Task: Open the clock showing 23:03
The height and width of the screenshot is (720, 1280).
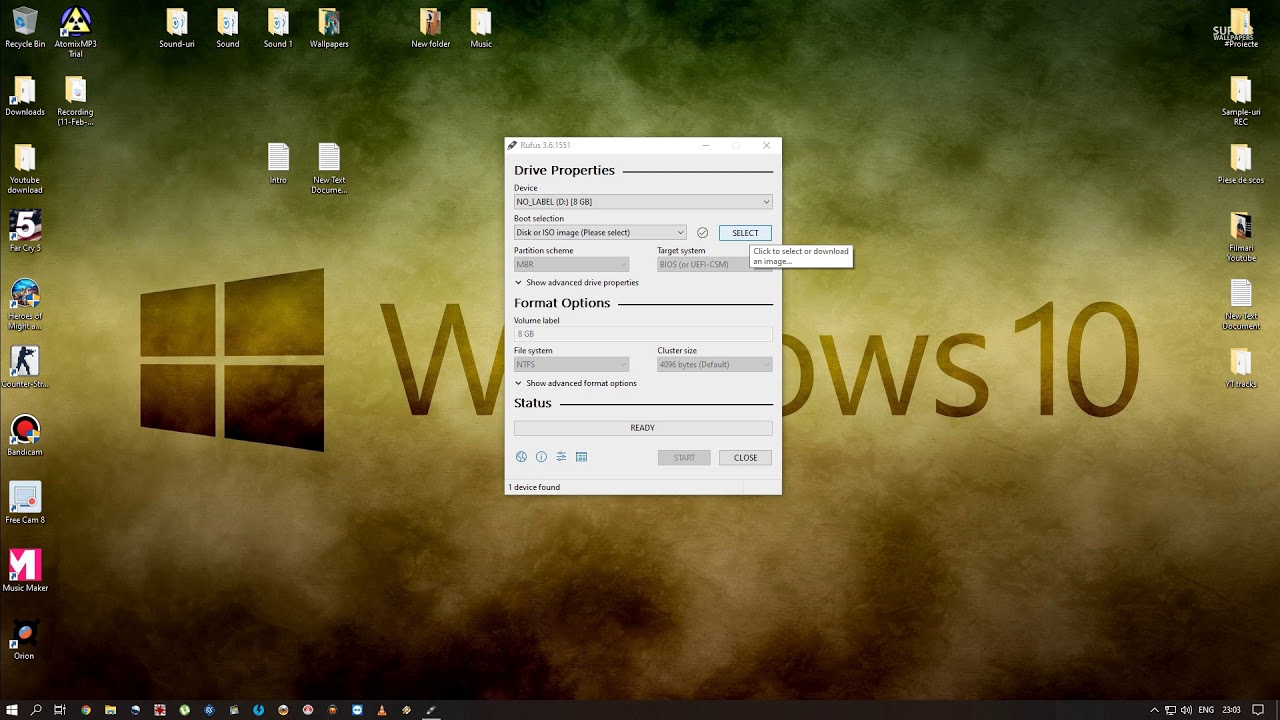Action: (x=1232, y=710)
